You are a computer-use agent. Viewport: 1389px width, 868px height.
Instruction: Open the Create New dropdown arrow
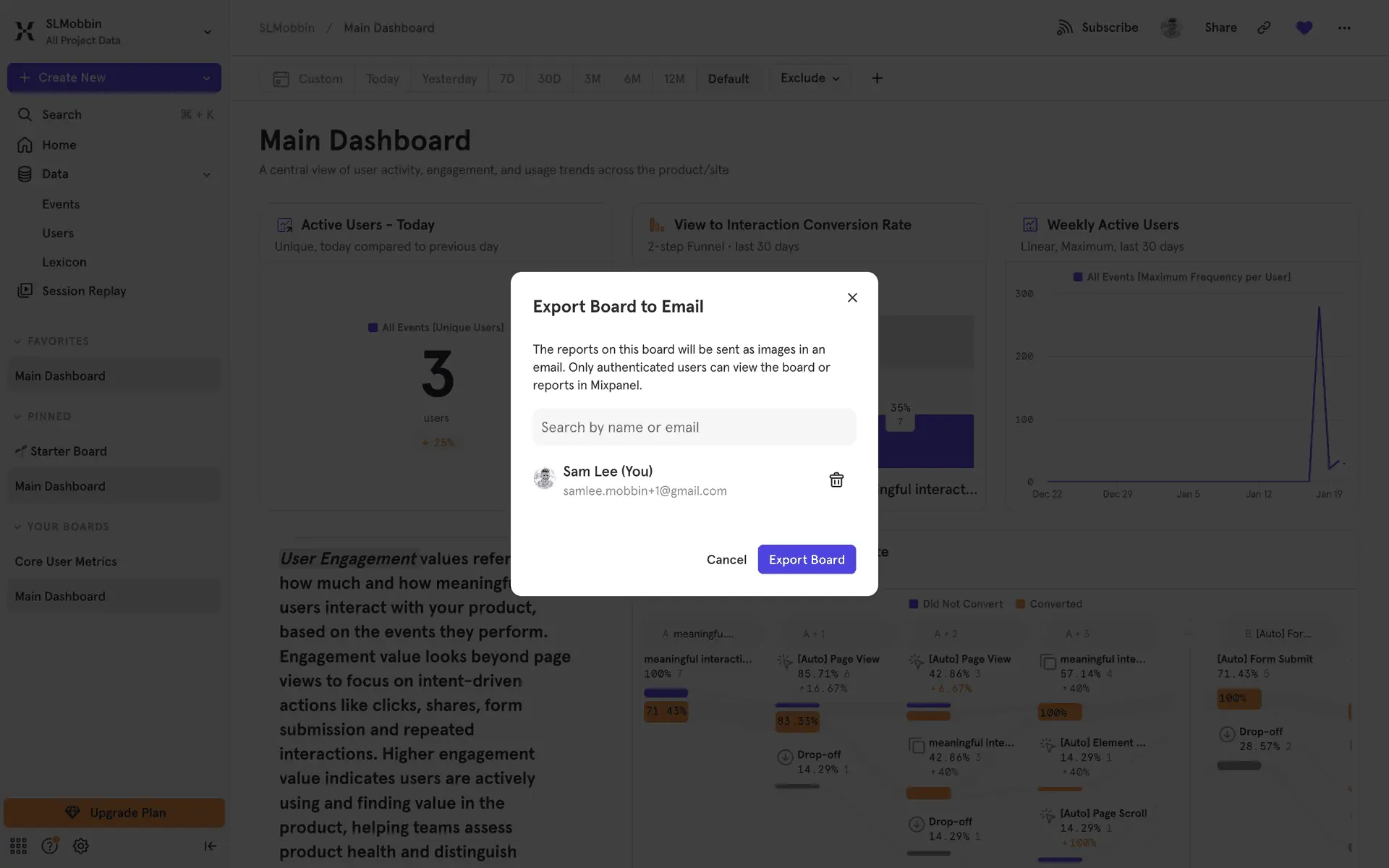206,78
